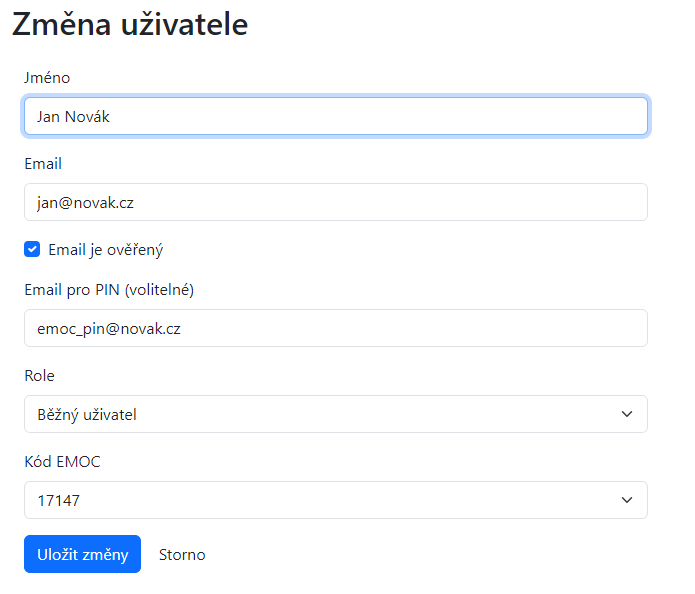The height and width of the screenshot is (594, 695).
Task: Click the chevron arrow of Role select
Action: click(627, 414)
